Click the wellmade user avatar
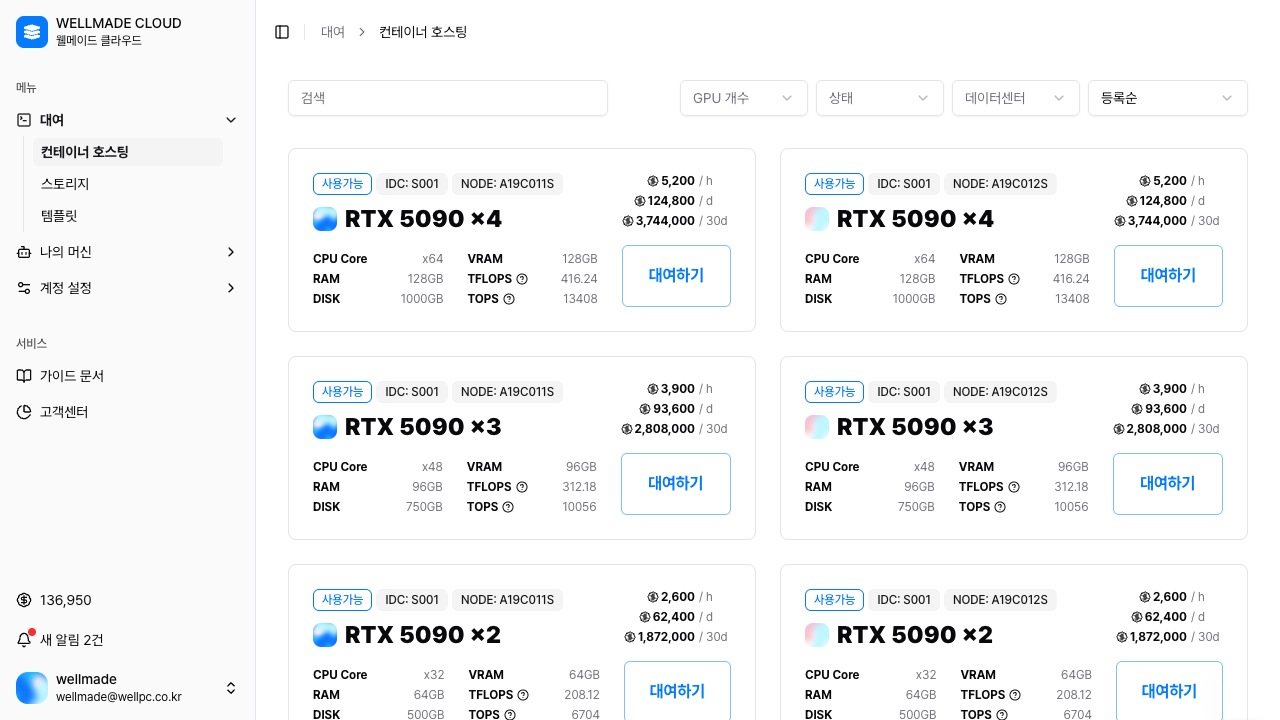This screenshot has height=720, width=1280. 32,688
